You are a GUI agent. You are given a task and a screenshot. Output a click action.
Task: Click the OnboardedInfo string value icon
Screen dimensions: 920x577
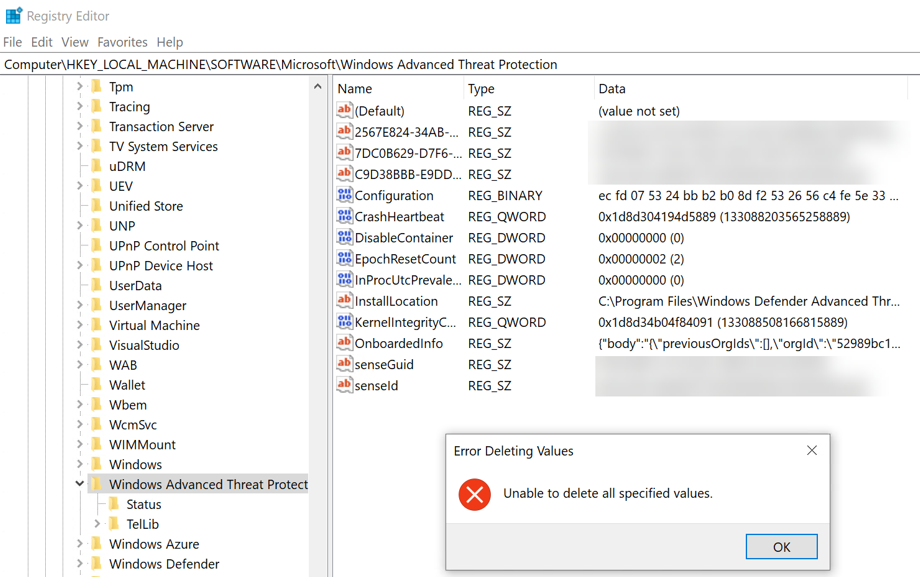344,343
